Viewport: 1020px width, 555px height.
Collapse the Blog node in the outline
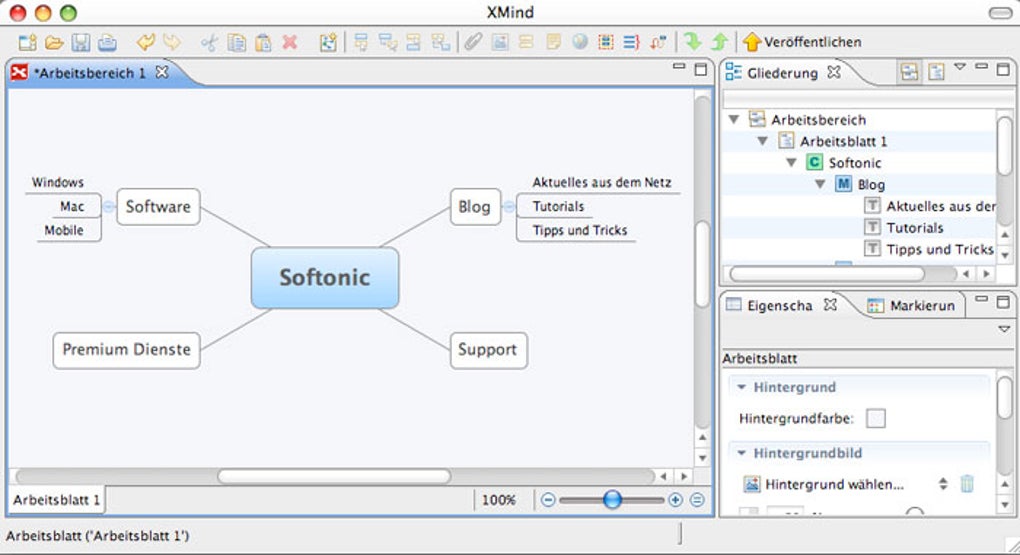point(820,184)
